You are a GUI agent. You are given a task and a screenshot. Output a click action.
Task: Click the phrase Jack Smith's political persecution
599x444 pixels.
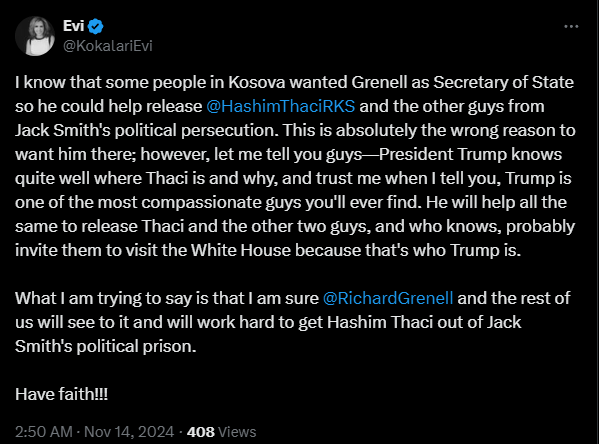[145, 130]
